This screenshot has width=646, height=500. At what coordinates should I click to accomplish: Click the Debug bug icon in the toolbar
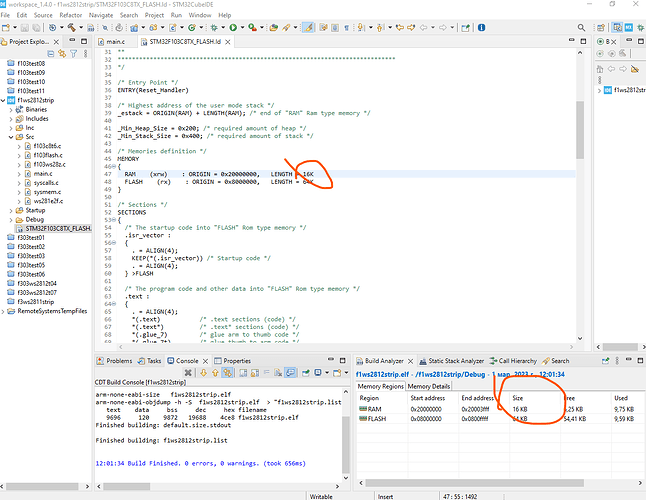tap(214, 28)
